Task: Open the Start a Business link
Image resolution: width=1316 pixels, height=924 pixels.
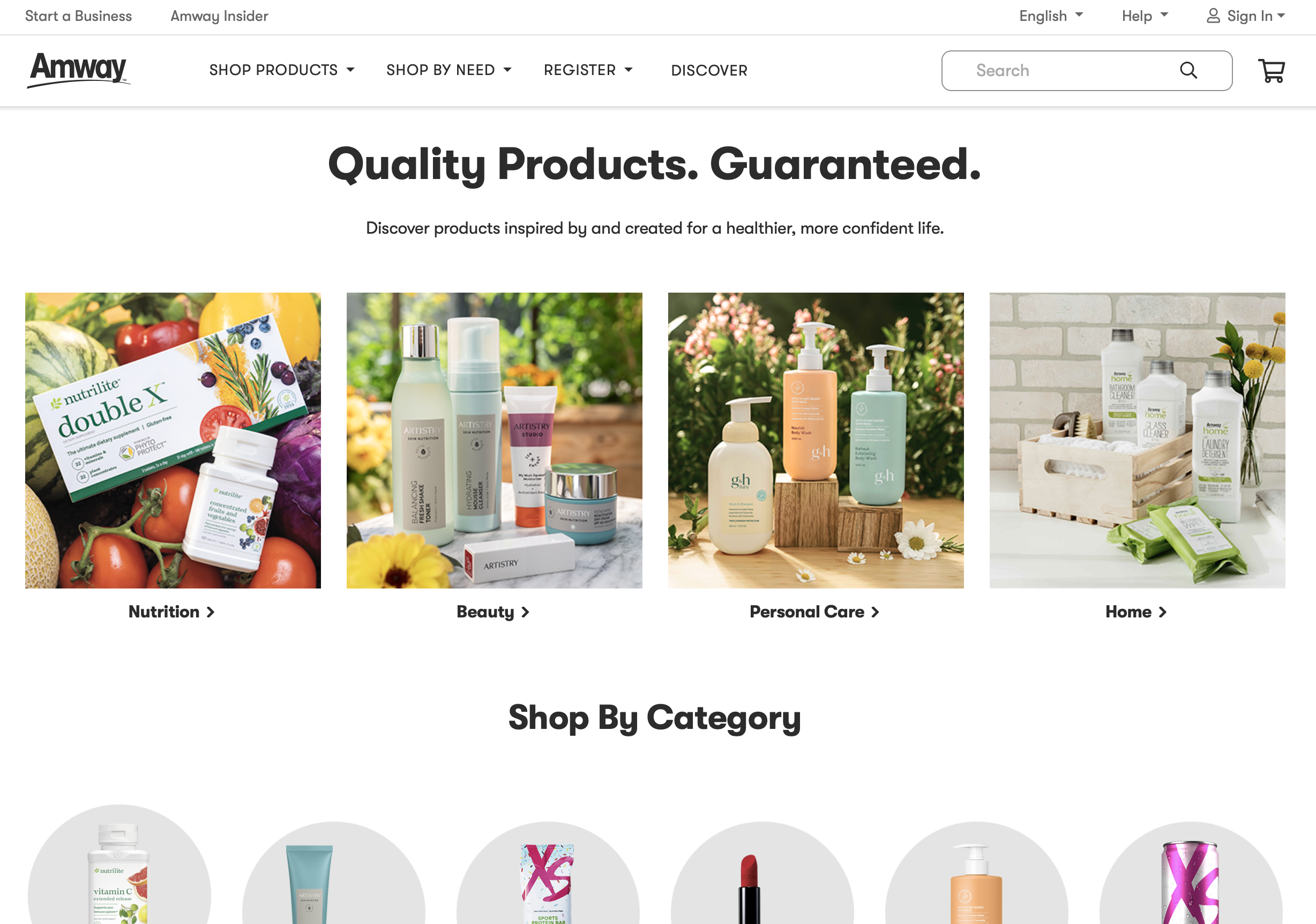Action: pyautogui.click(x=79, y=16)
